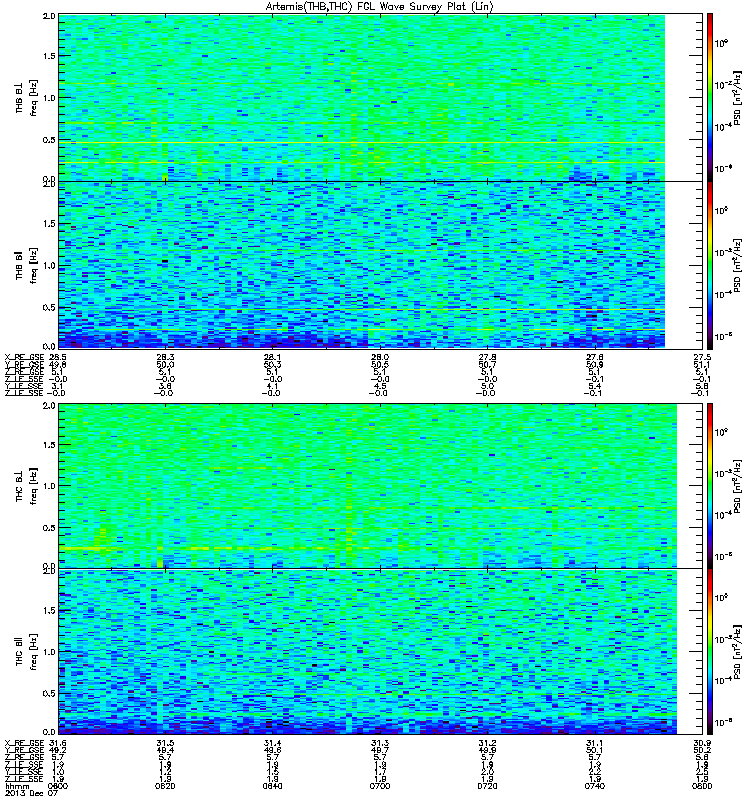Screen dimensions: 750x800
Task: Click the 0620 time label
Action: 165,786
